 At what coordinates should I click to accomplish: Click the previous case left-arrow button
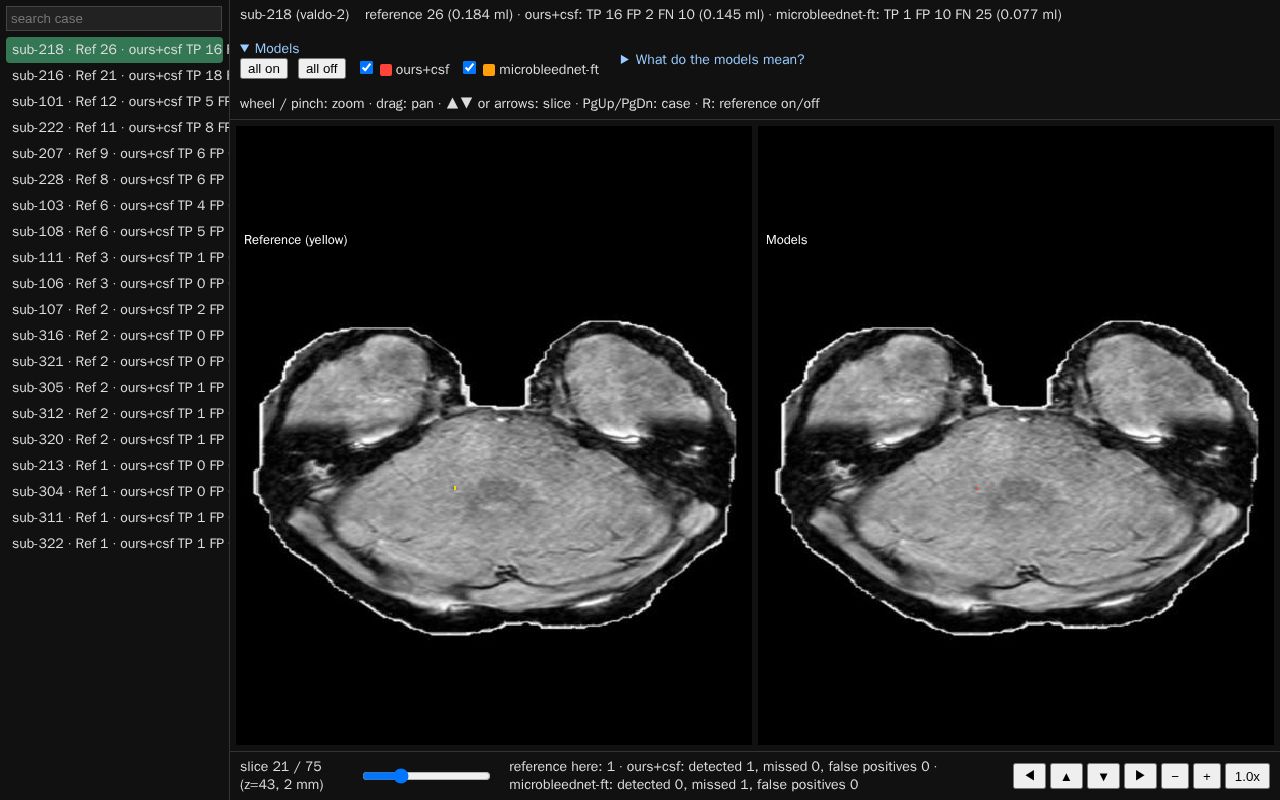1029,776
